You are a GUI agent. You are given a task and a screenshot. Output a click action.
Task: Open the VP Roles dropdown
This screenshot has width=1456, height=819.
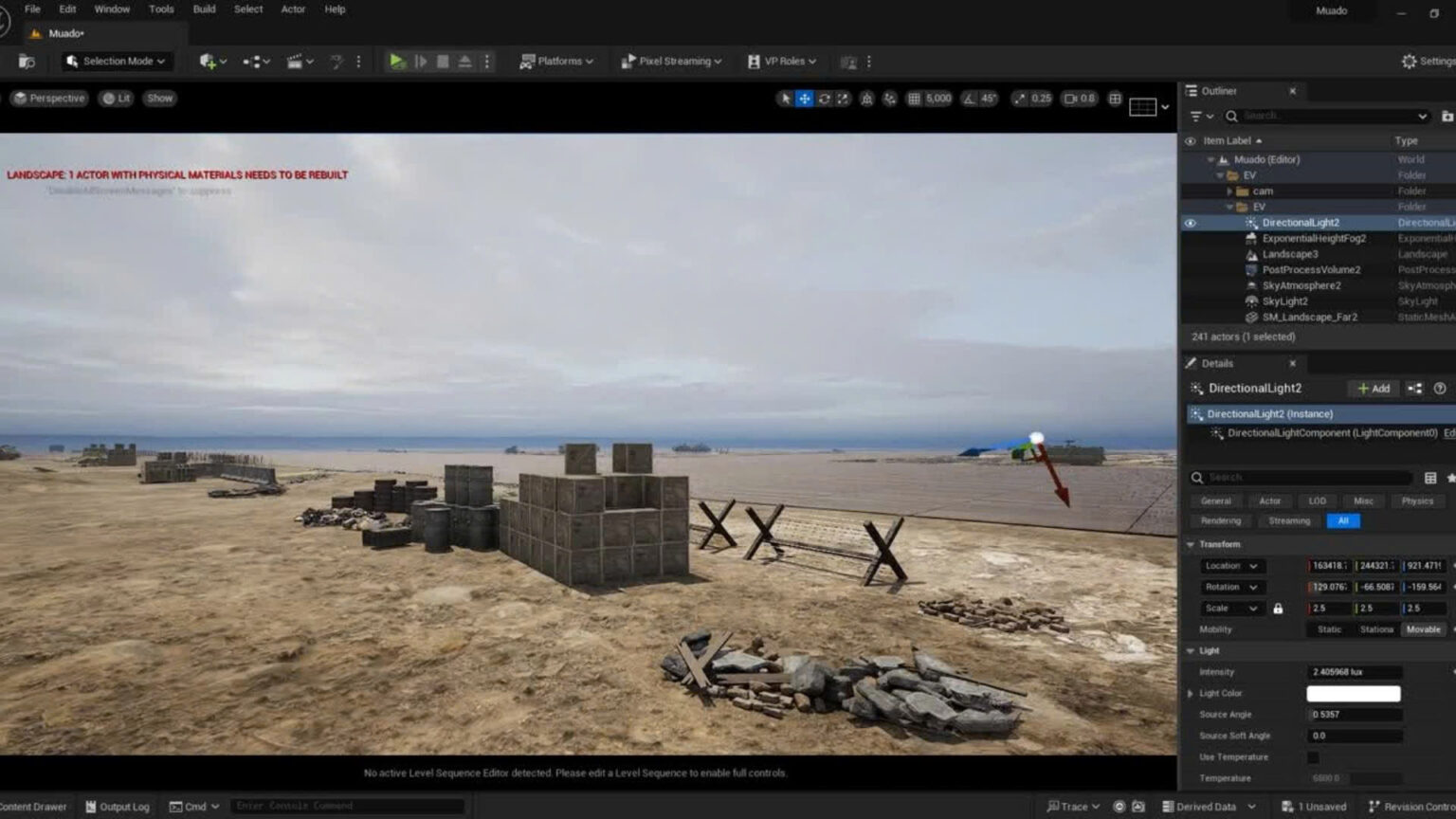[x=782, y=62]
